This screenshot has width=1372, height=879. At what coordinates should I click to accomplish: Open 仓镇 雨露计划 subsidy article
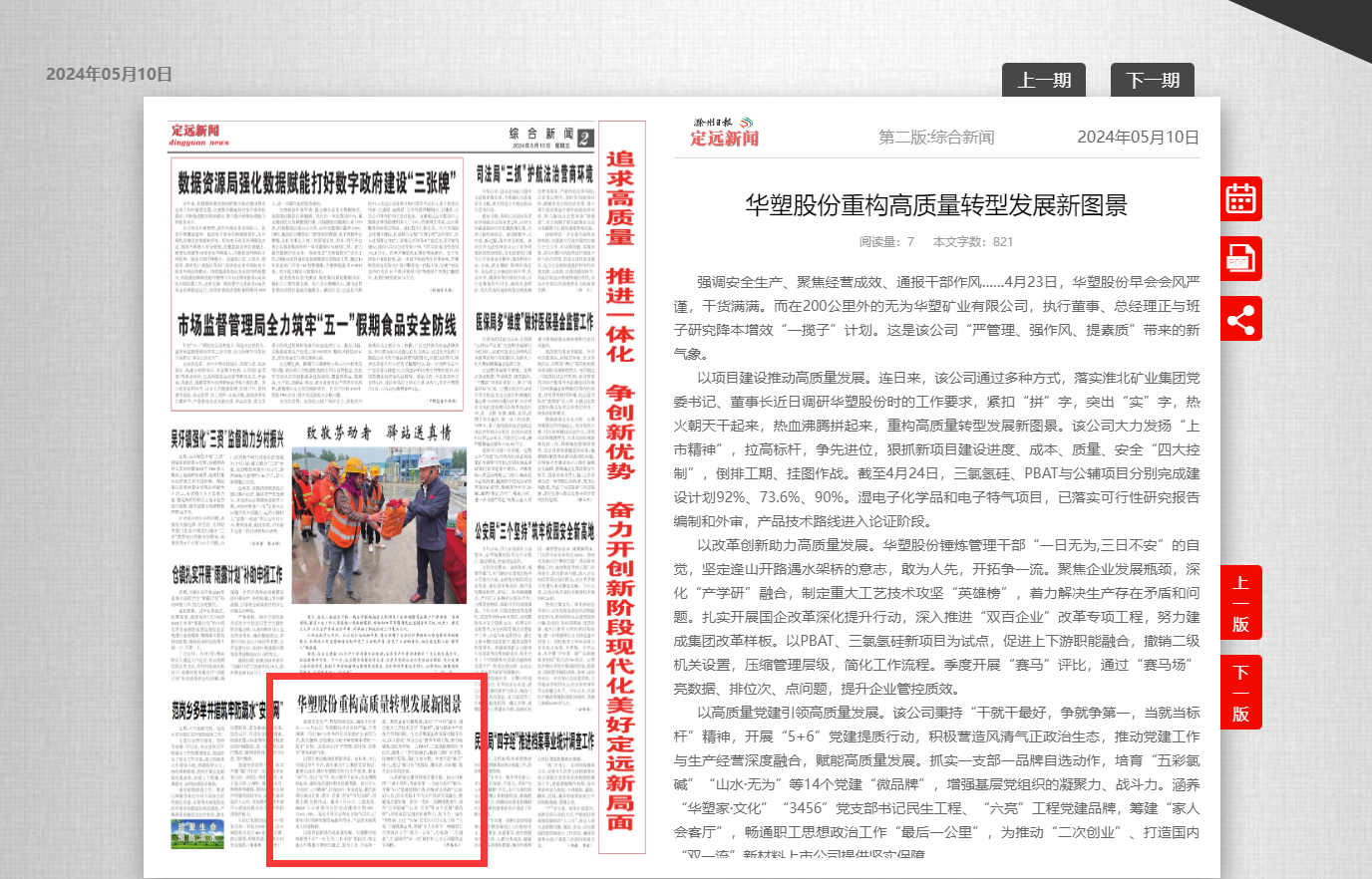(x=227, y=575)
